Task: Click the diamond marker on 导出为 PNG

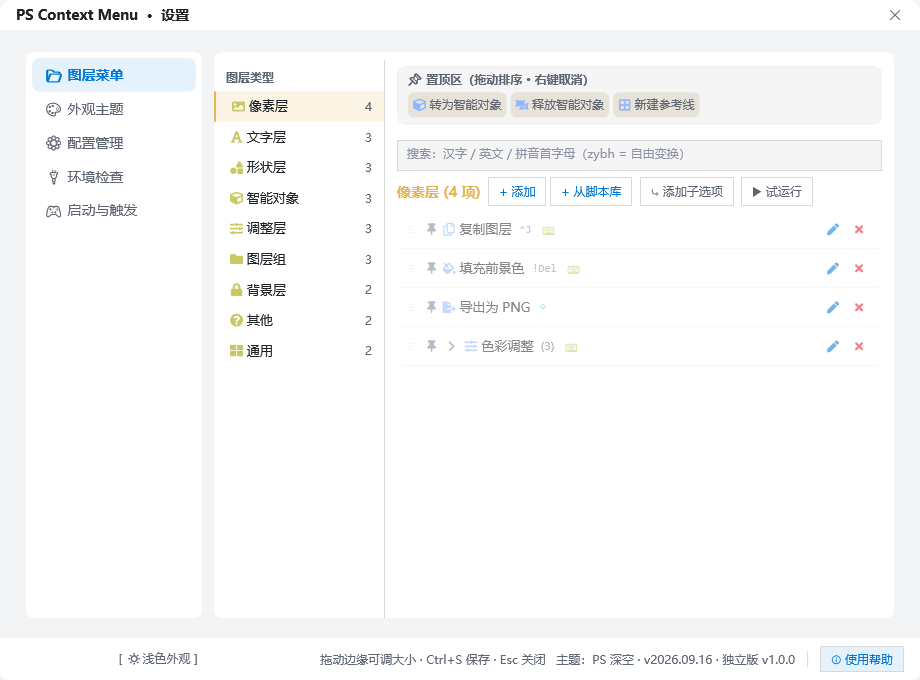Action: coord(543,306)
